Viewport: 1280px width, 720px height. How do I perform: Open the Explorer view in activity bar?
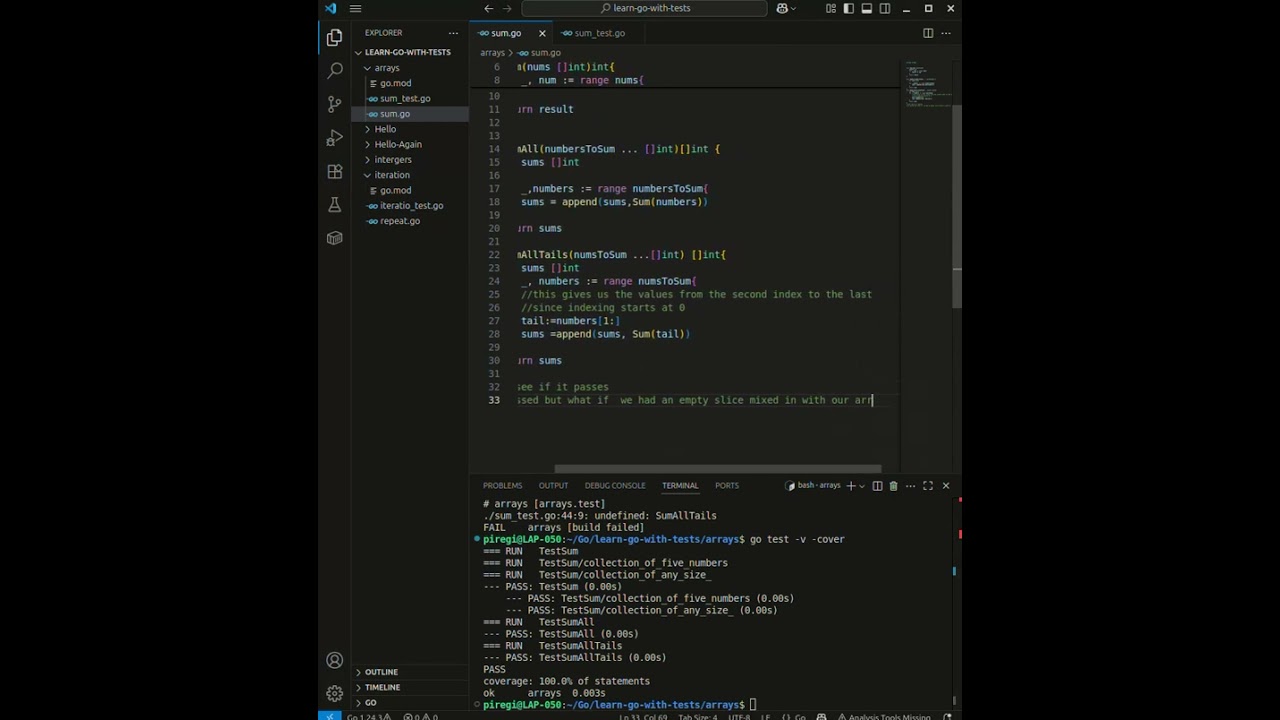334,37
